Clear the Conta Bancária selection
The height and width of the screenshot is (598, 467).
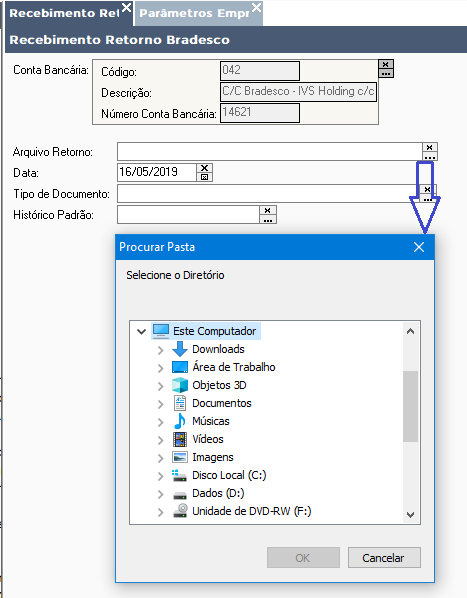click(x=386, y=64)
